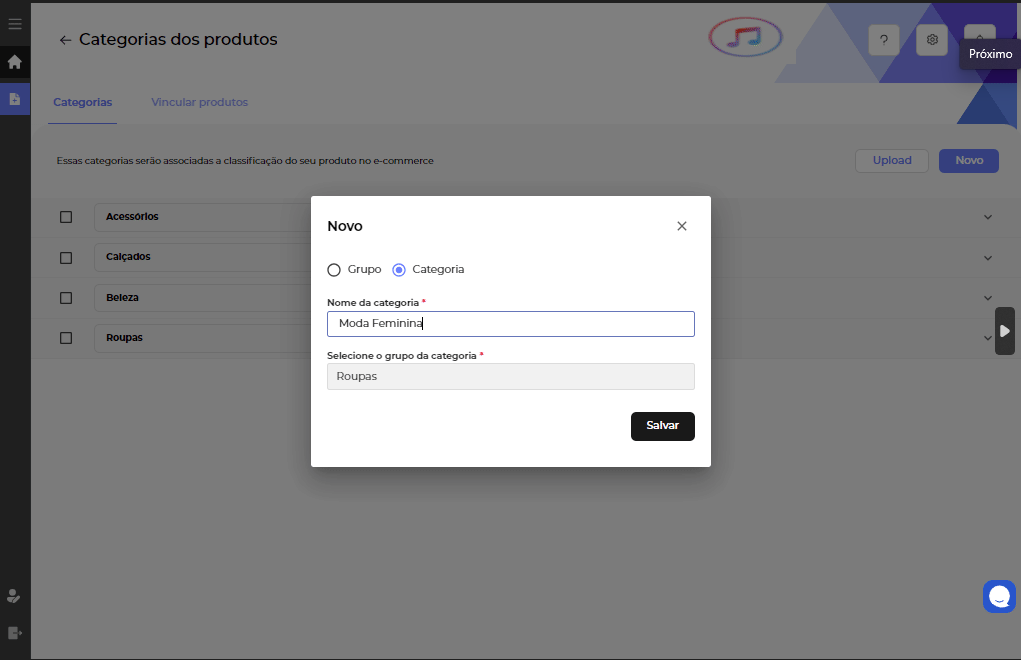Tick the checkbox next to Acessórios
1021x660 pixels.
pyautogui.click(x=66, y=217)
